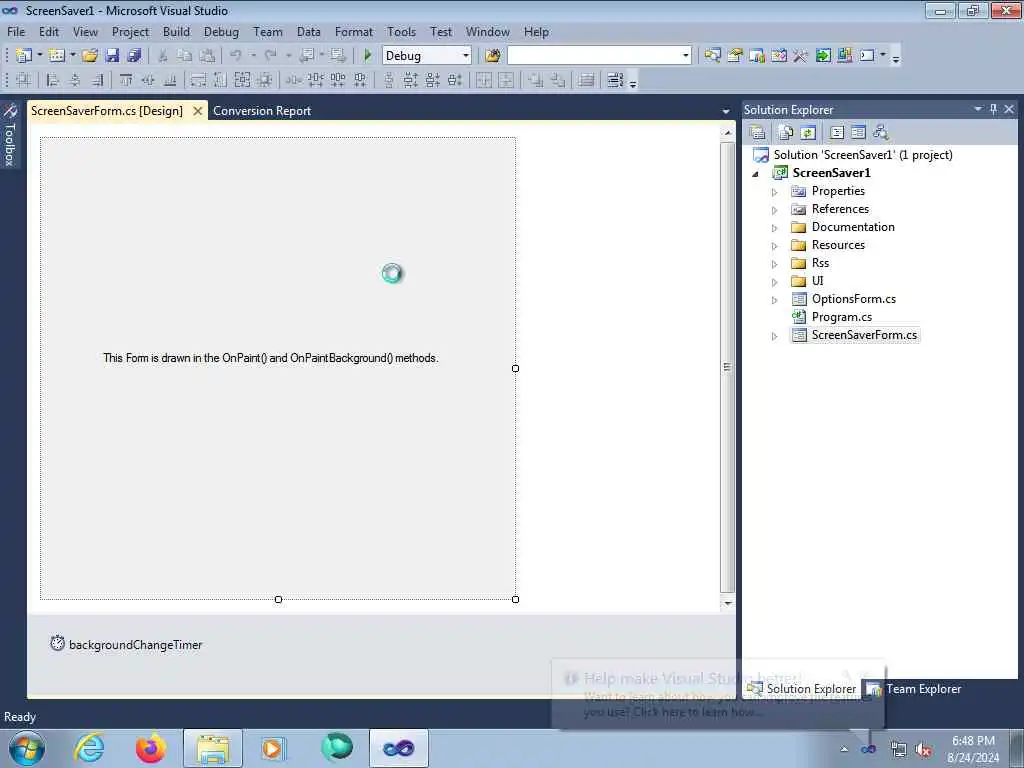Select the Solution Explorer bottom tab

(802, 689)
